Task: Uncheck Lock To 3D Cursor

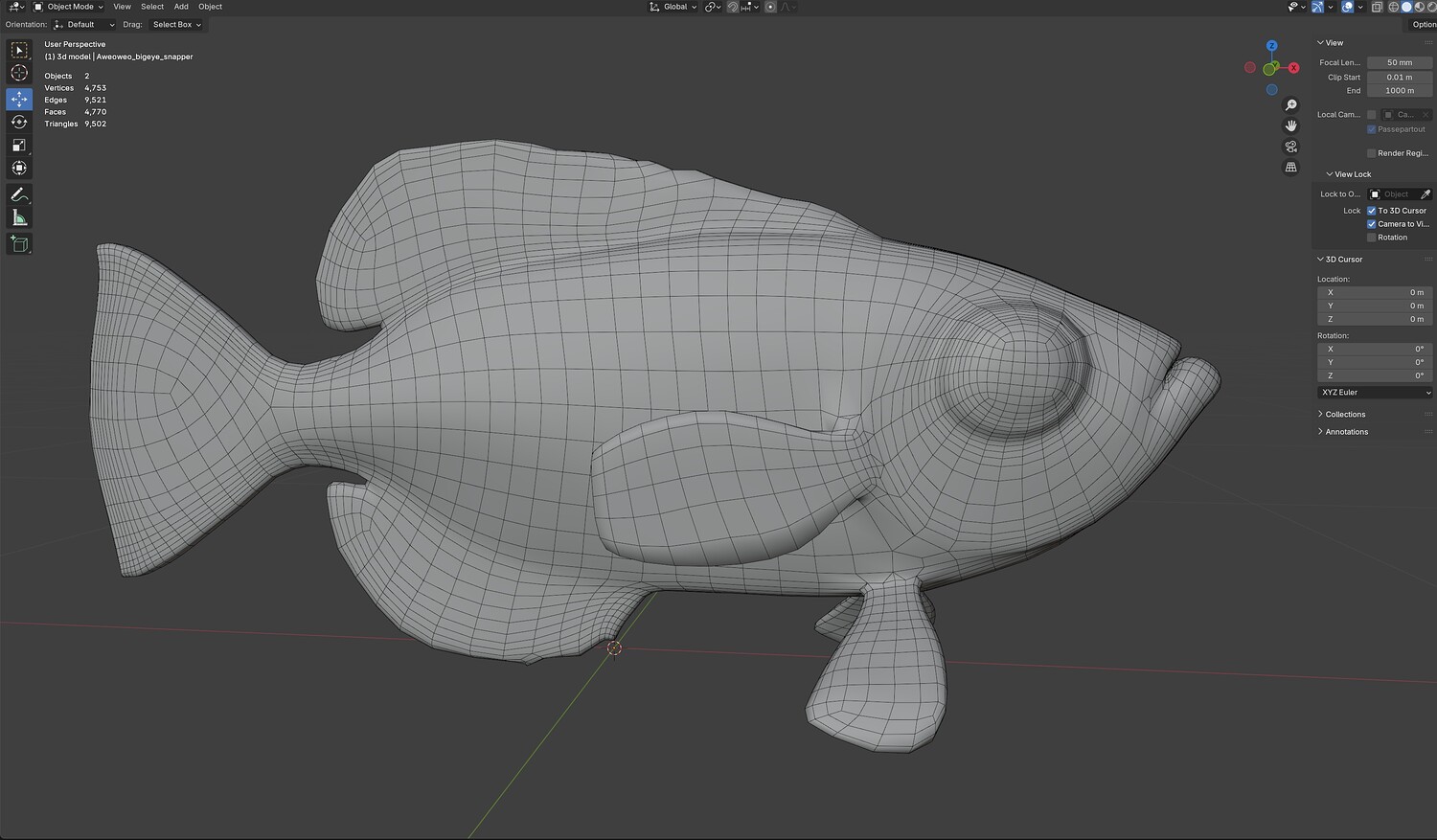Action: pos(1372,211)
